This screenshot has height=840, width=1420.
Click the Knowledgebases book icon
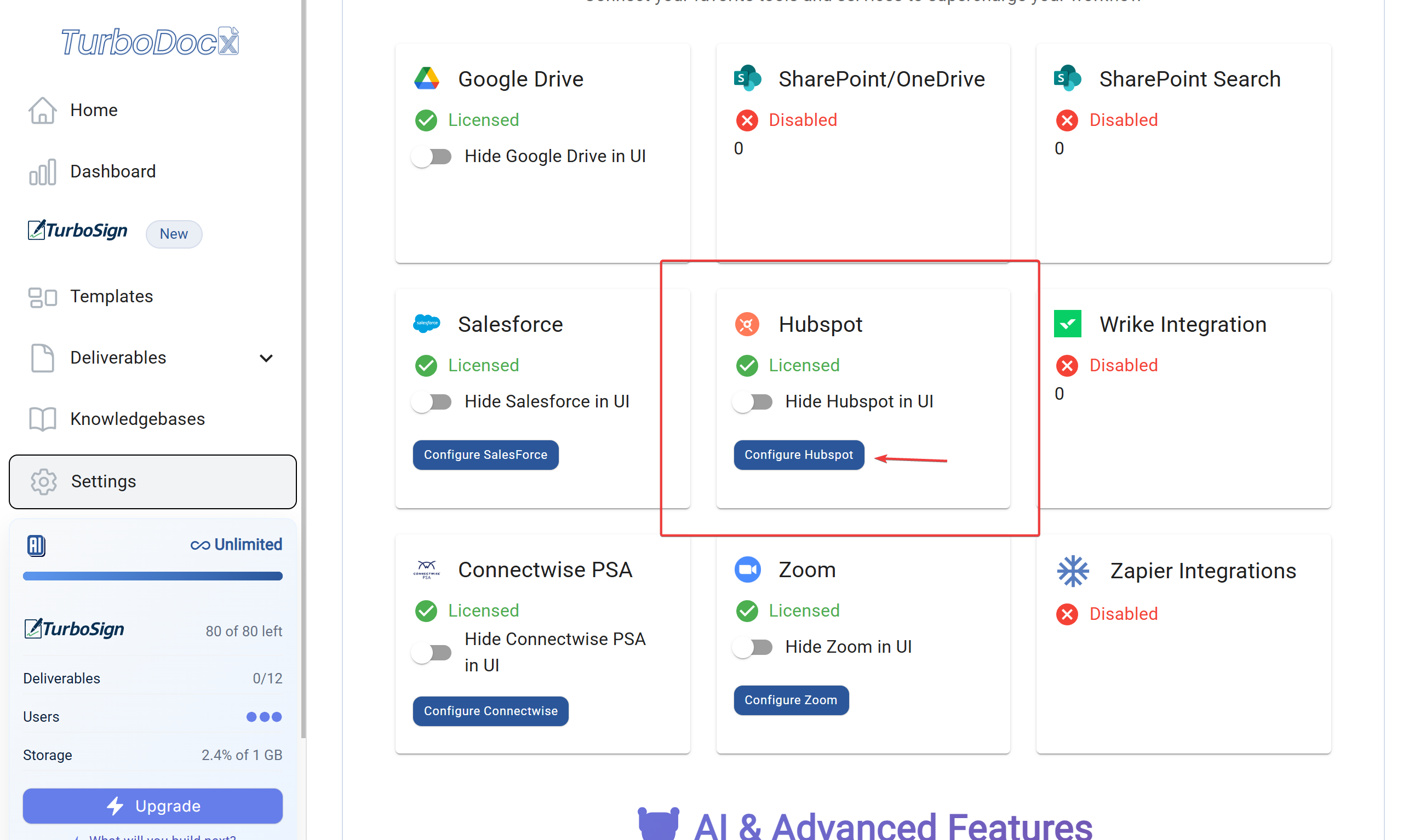coord(43,419)
